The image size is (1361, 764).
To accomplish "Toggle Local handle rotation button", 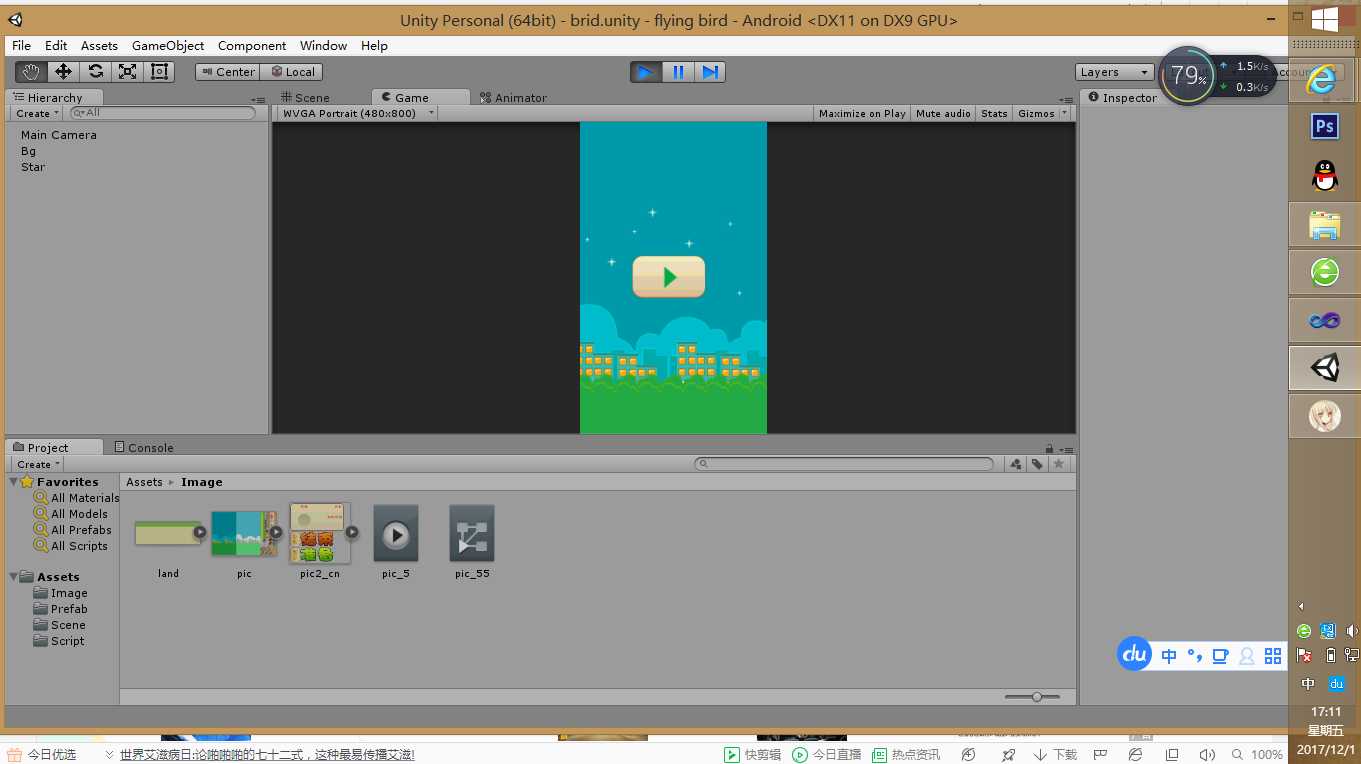I will click(291, 71).
